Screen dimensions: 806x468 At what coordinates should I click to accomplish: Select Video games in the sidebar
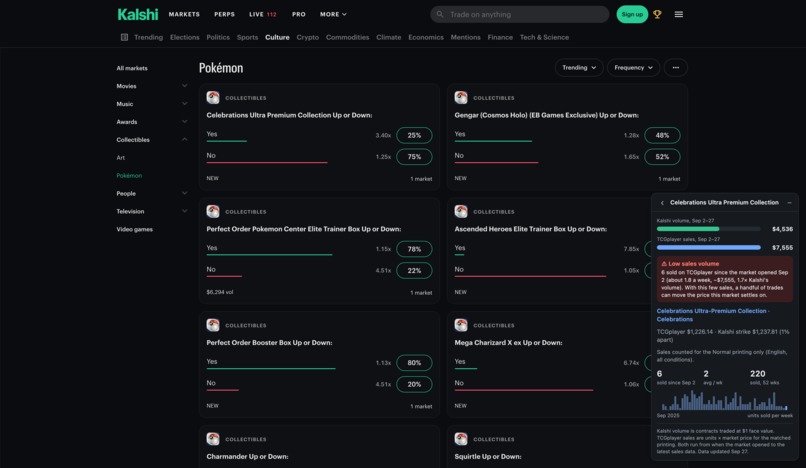(134, 229)
